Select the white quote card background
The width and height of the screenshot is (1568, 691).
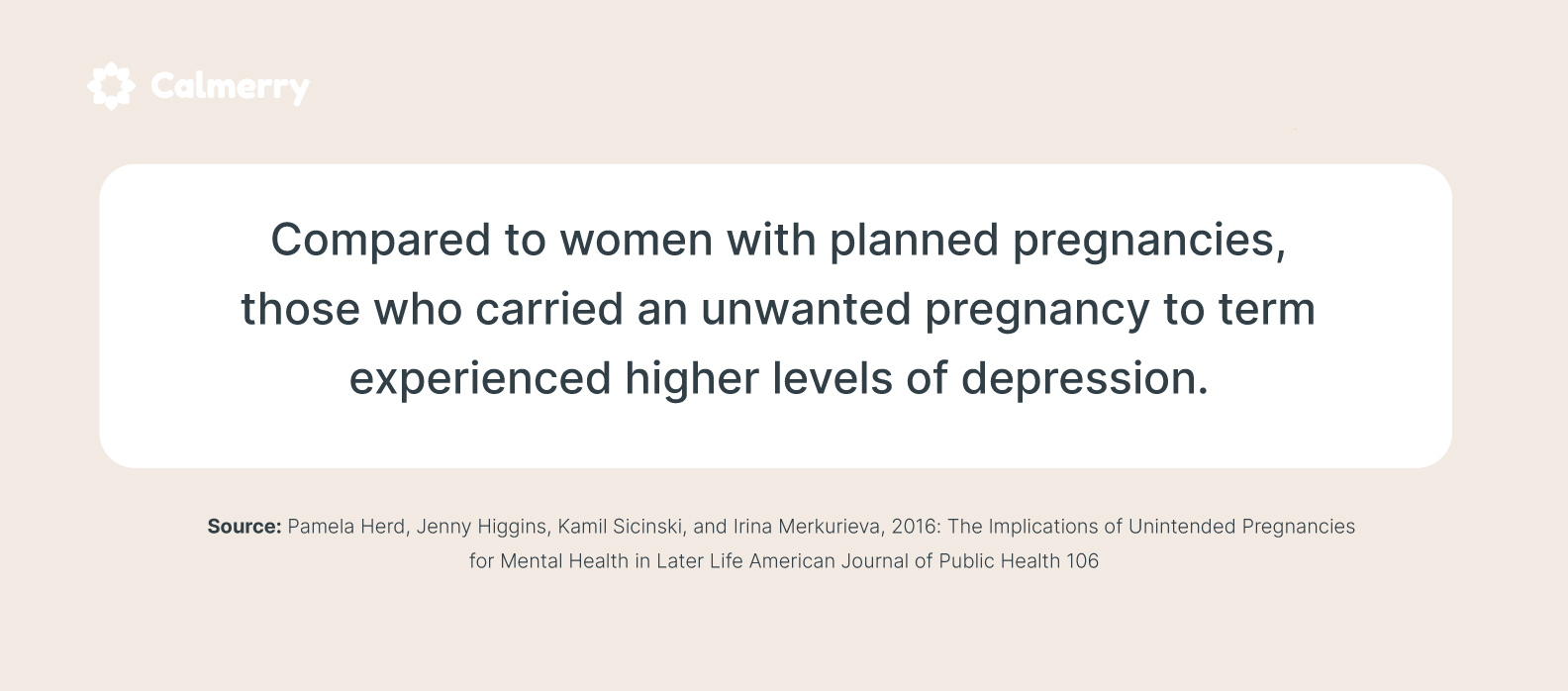click(x=775, y=316)
